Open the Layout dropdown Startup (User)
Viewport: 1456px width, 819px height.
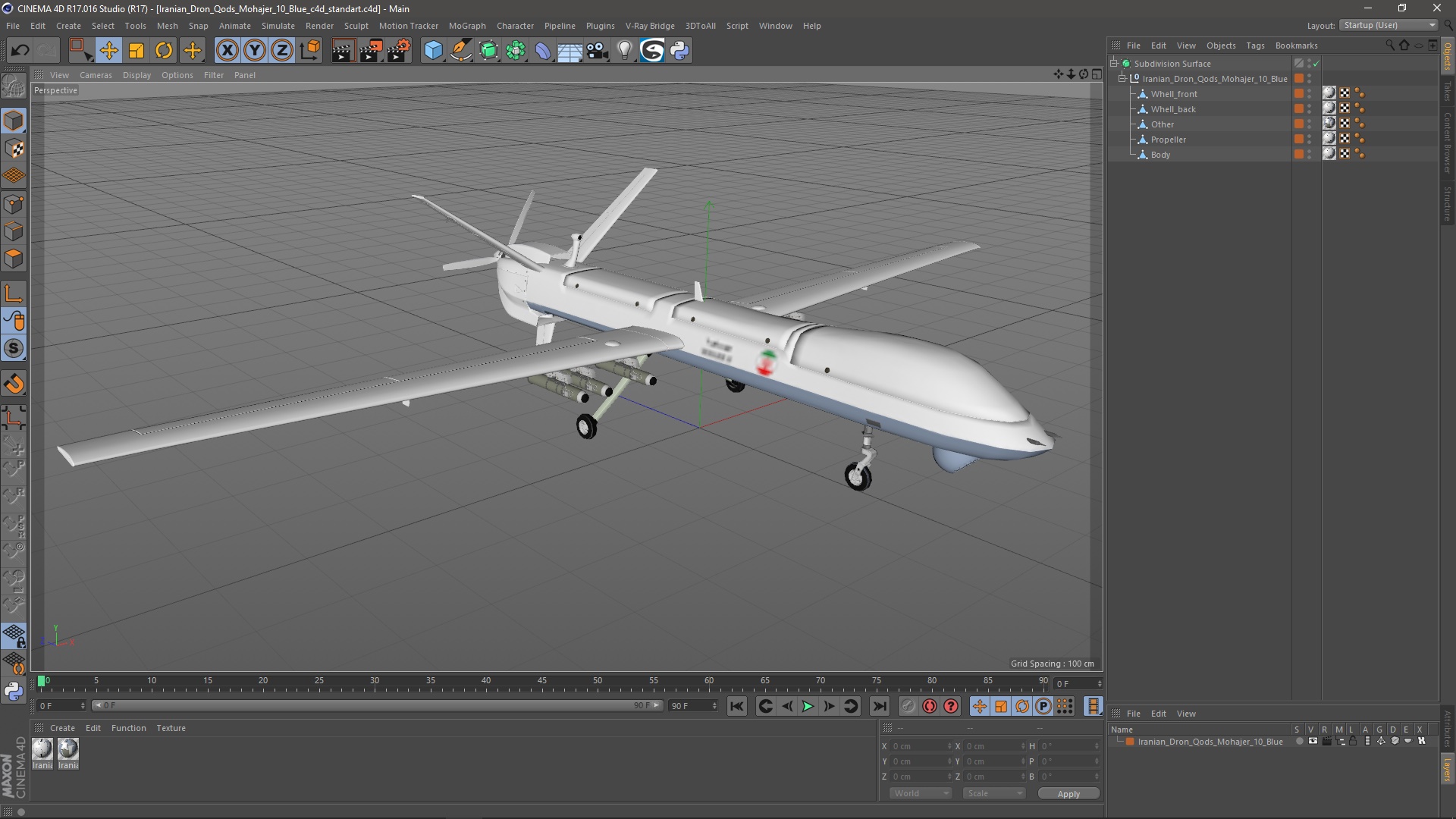click(1389, 25)
